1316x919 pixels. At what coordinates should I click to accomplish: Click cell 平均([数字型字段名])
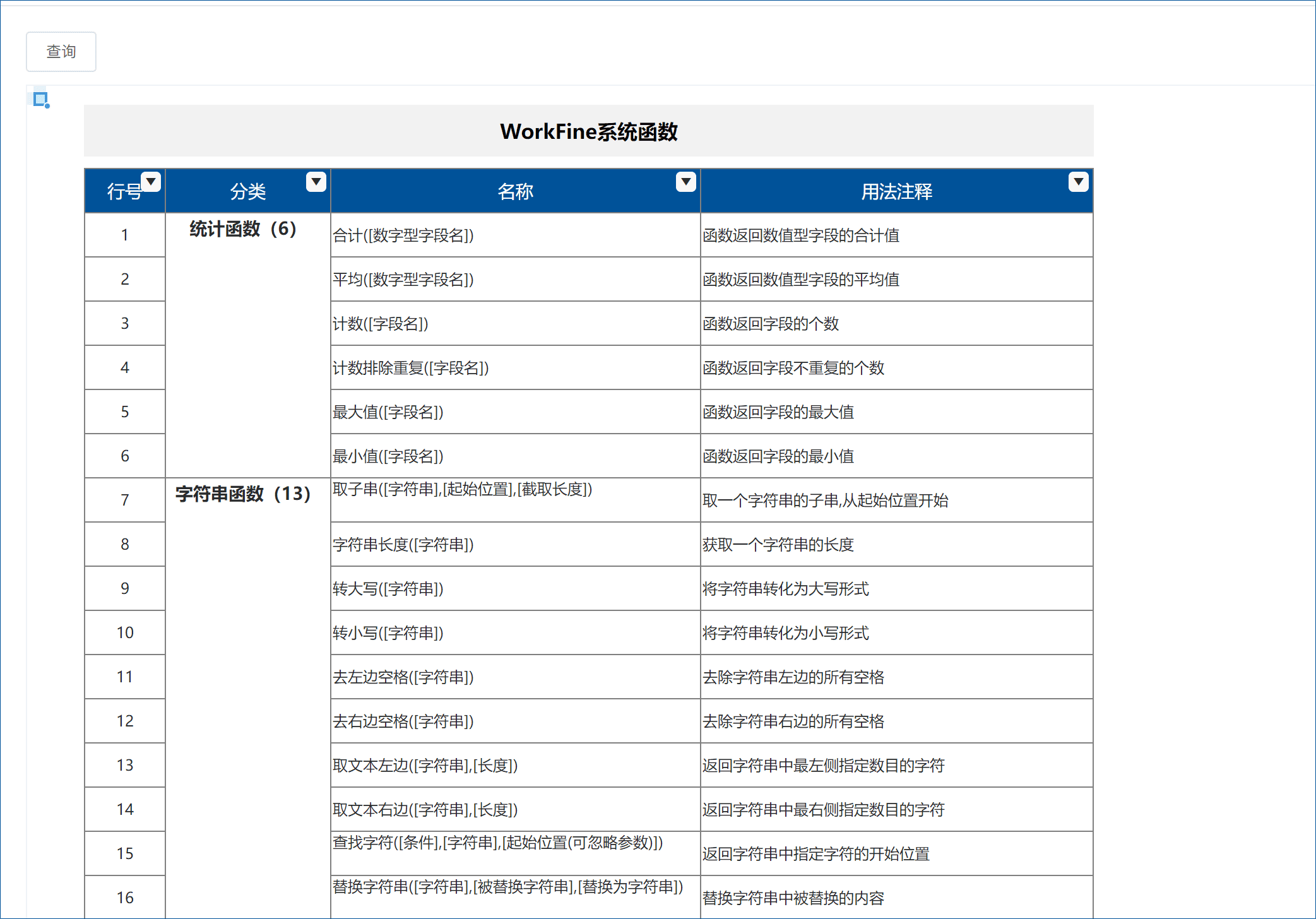516,280
